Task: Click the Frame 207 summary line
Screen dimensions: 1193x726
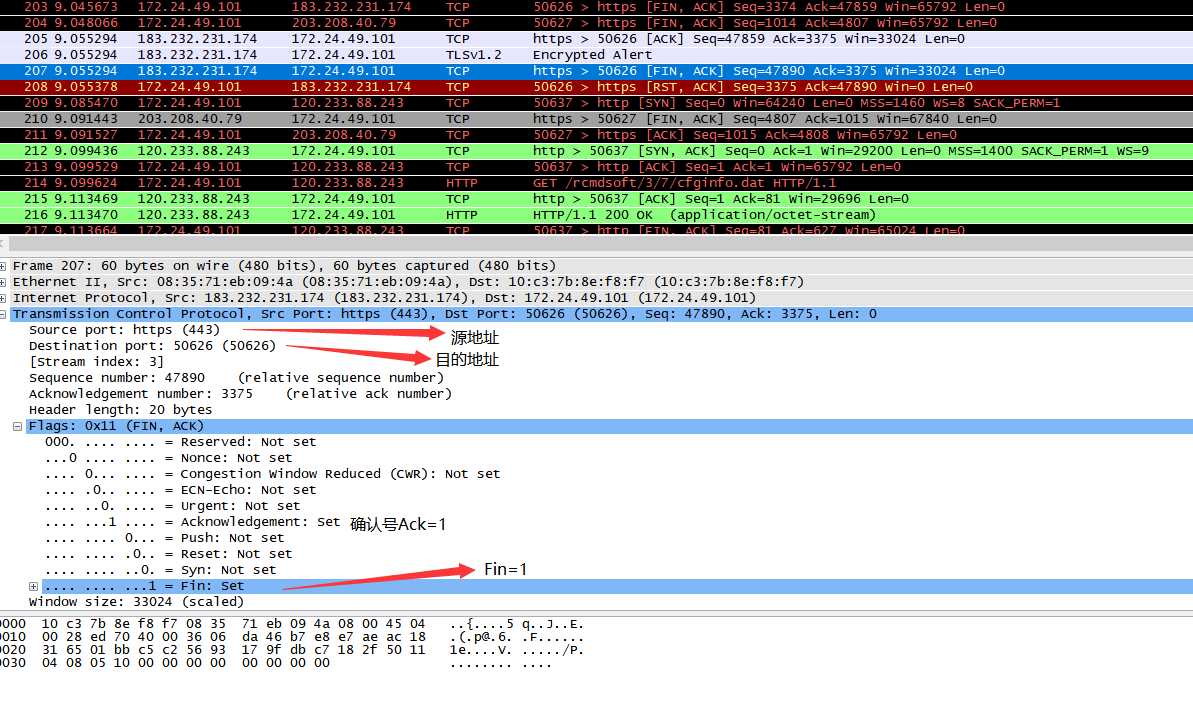Action: click(284, 266)
